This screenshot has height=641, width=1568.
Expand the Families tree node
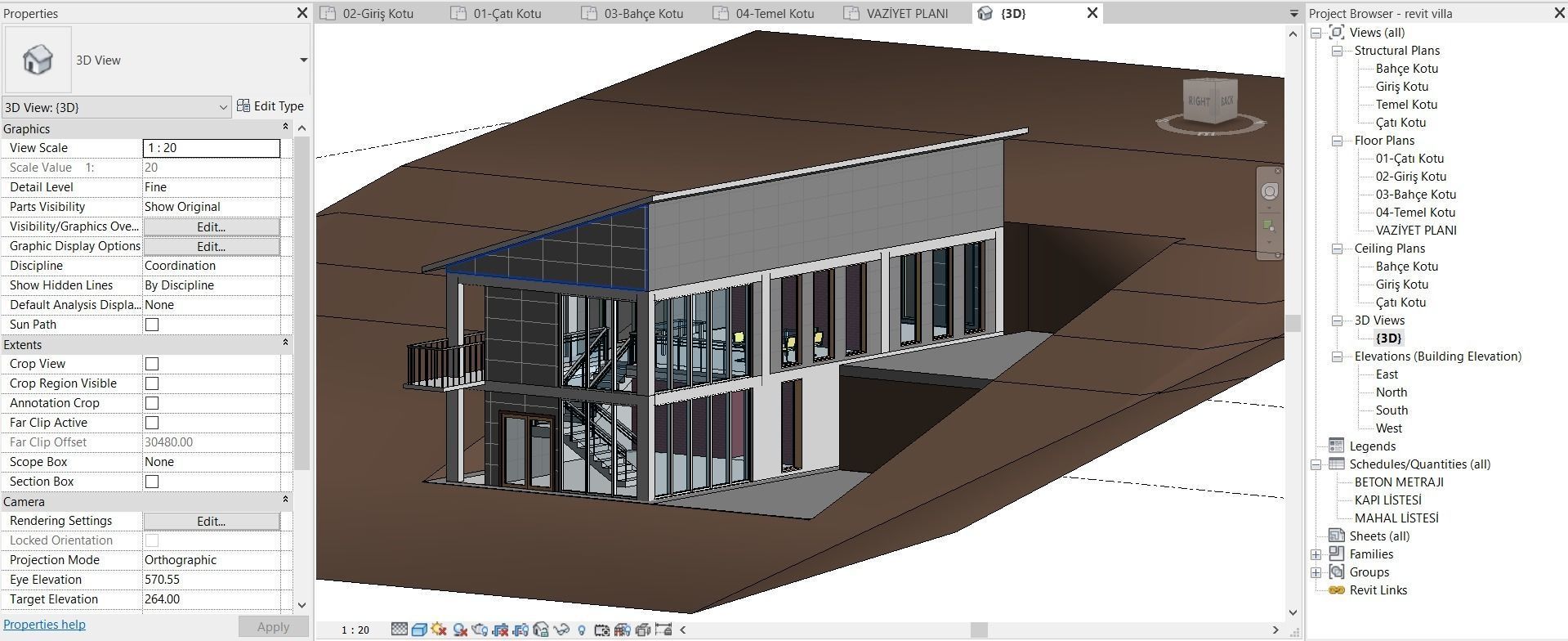[x=1316, y=554]
